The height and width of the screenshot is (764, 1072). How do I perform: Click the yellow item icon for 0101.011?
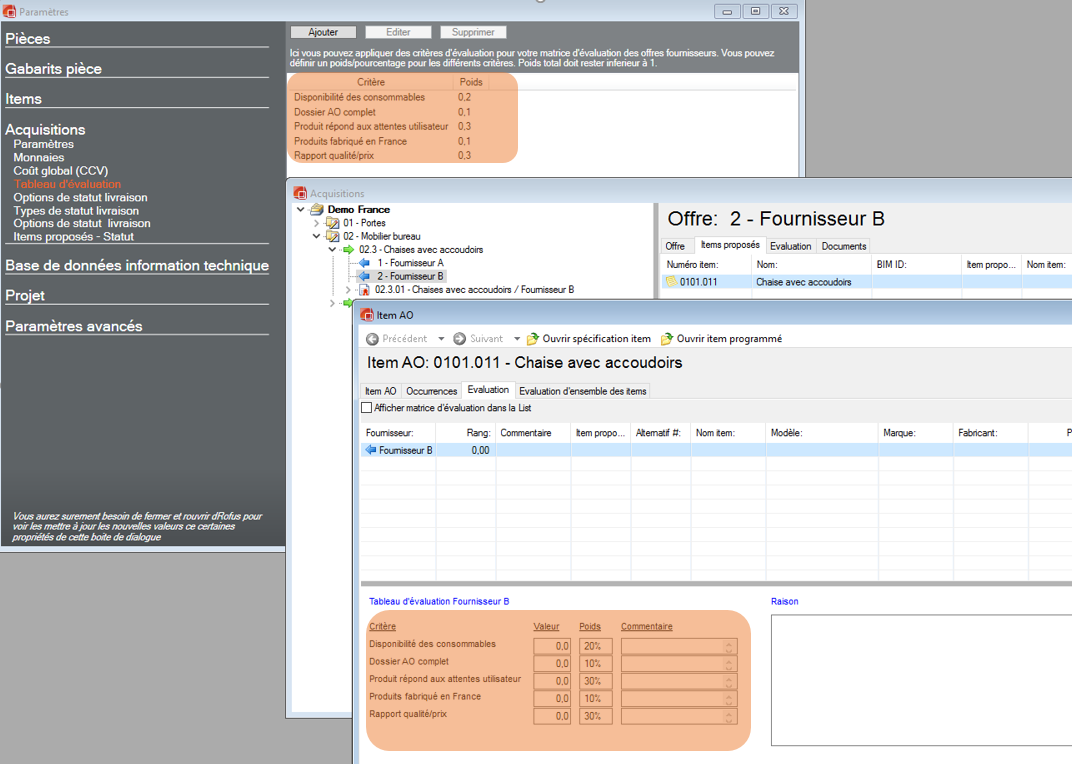pos(672,282)
